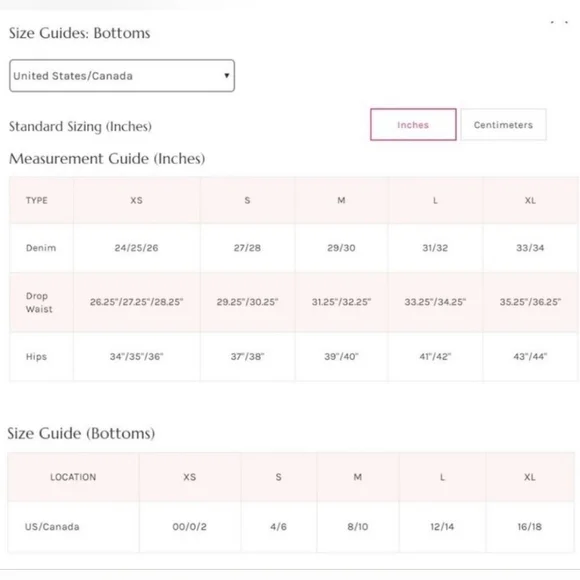The width and height of the screenshot is (580, 580).
Task: Click the Hips 37"/38" cell
Action: click(247, 357)
